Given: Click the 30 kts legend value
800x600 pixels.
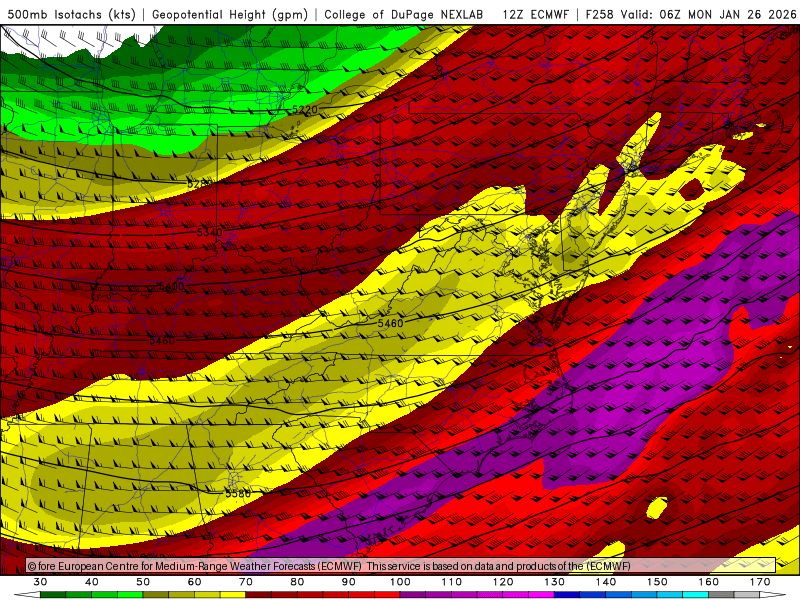Looking at the screenshot, I should tap(40, 582).
